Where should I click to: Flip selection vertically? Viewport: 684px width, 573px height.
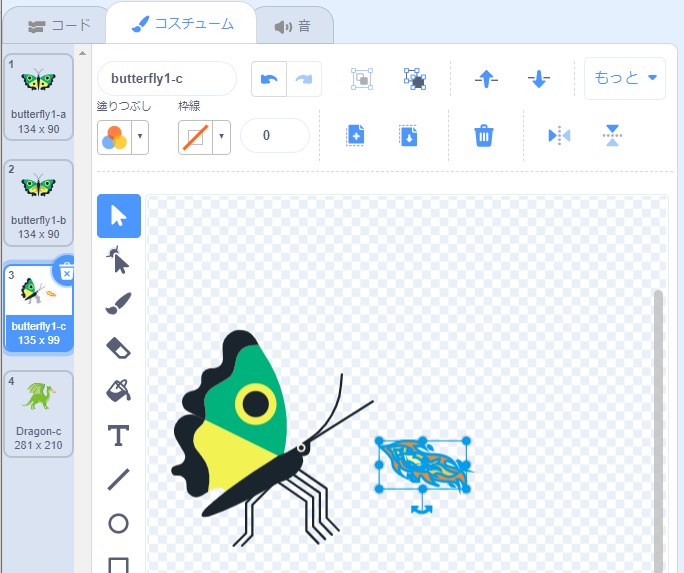pos(612,136)
